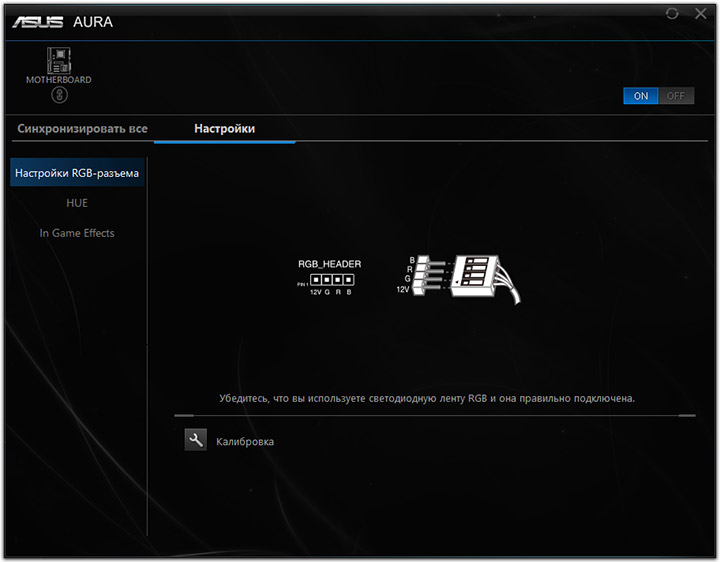Click the text starting with 'Убедитесь, что вы используете'
This screenshot has width=720, height=562.
click(x=427, y=398)
